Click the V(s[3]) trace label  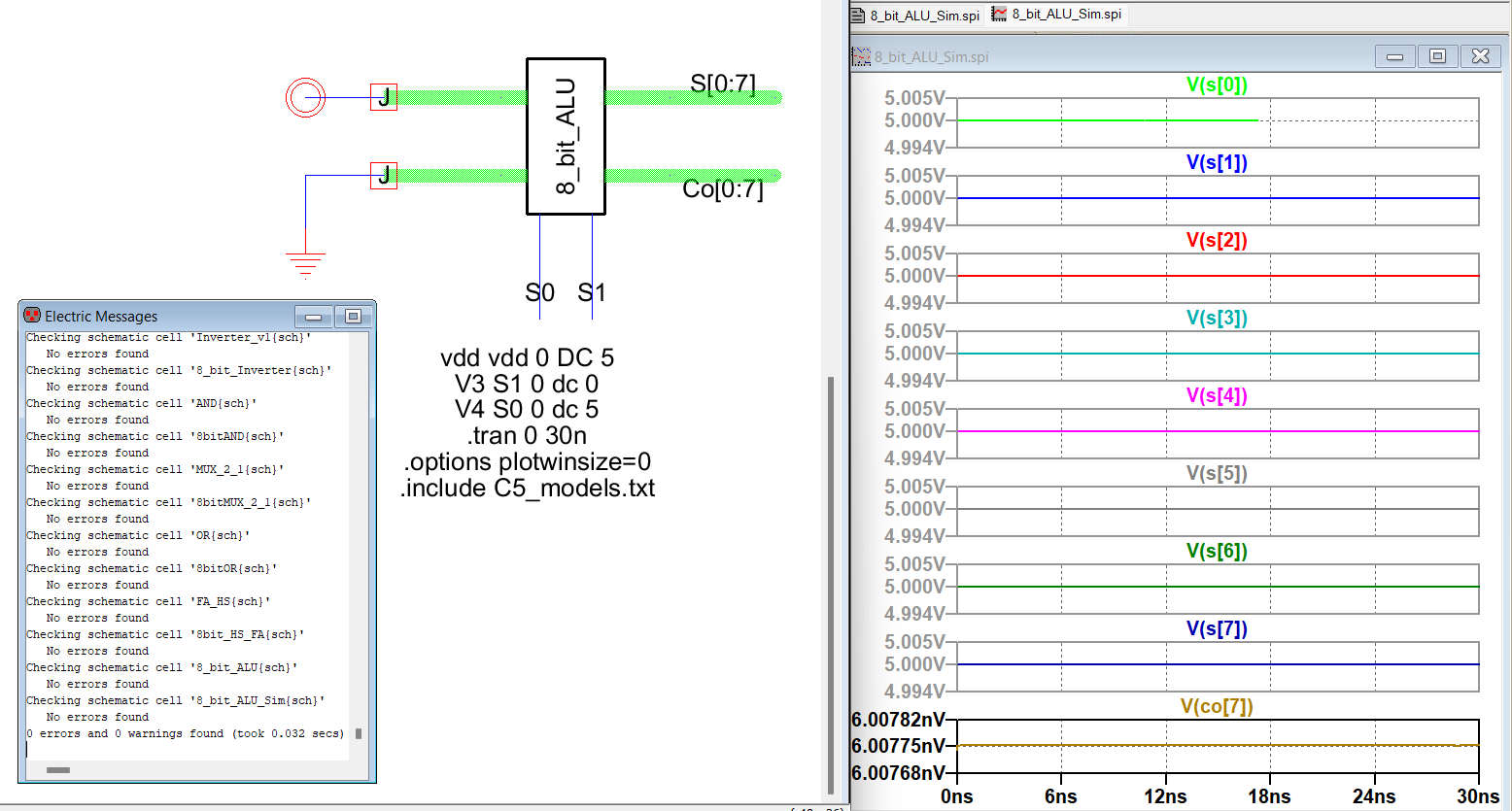1217,318
